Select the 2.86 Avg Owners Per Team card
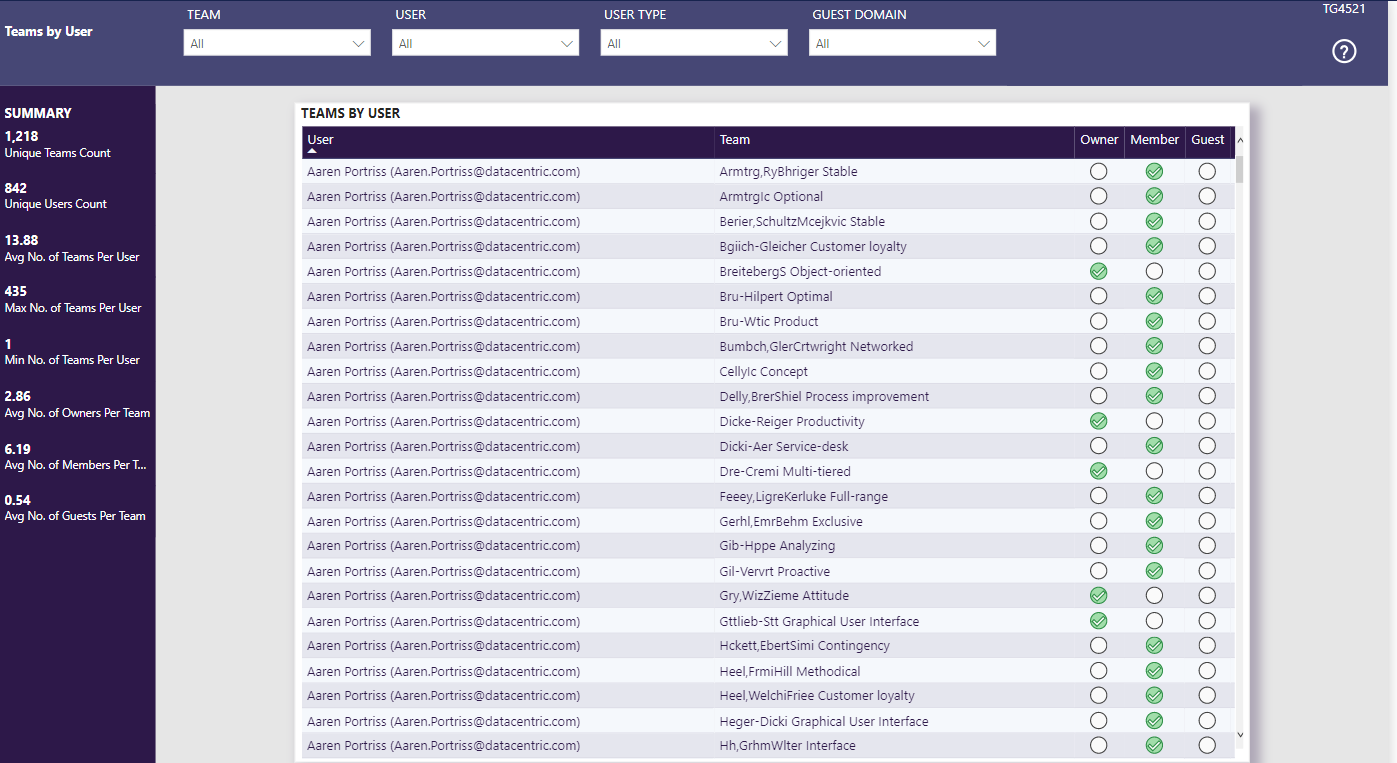 [77, 404]
